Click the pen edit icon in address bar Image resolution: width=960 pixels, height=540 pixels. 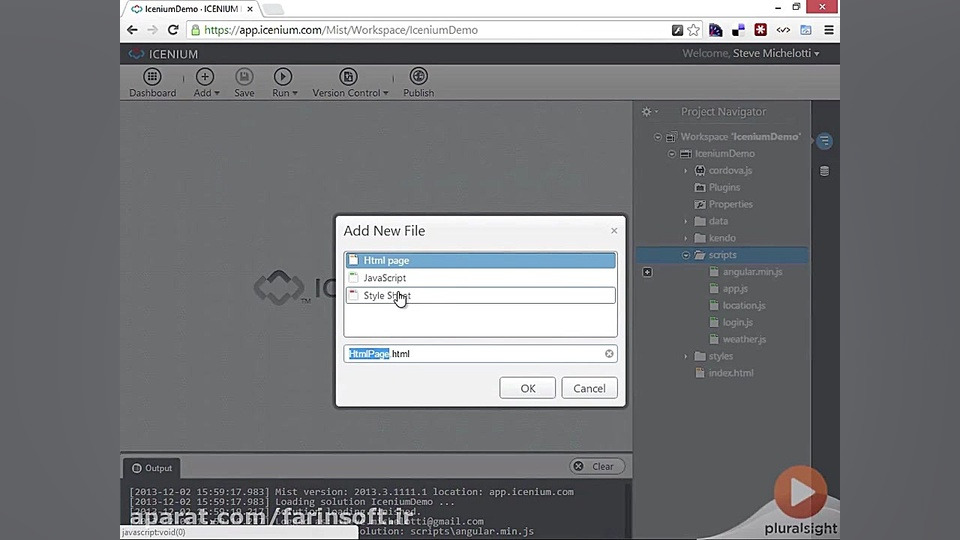[677, 30]
